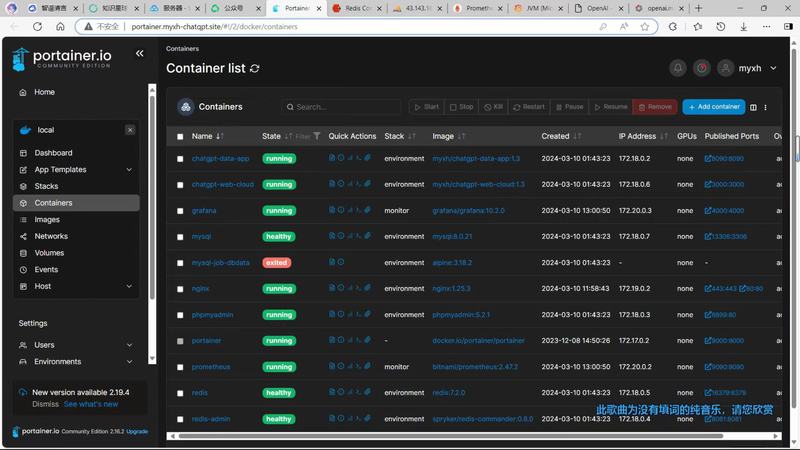Open the myxh user dropdown
This screenshot has width=800, height=450.
pyautogui.click(x=748, y=68)
